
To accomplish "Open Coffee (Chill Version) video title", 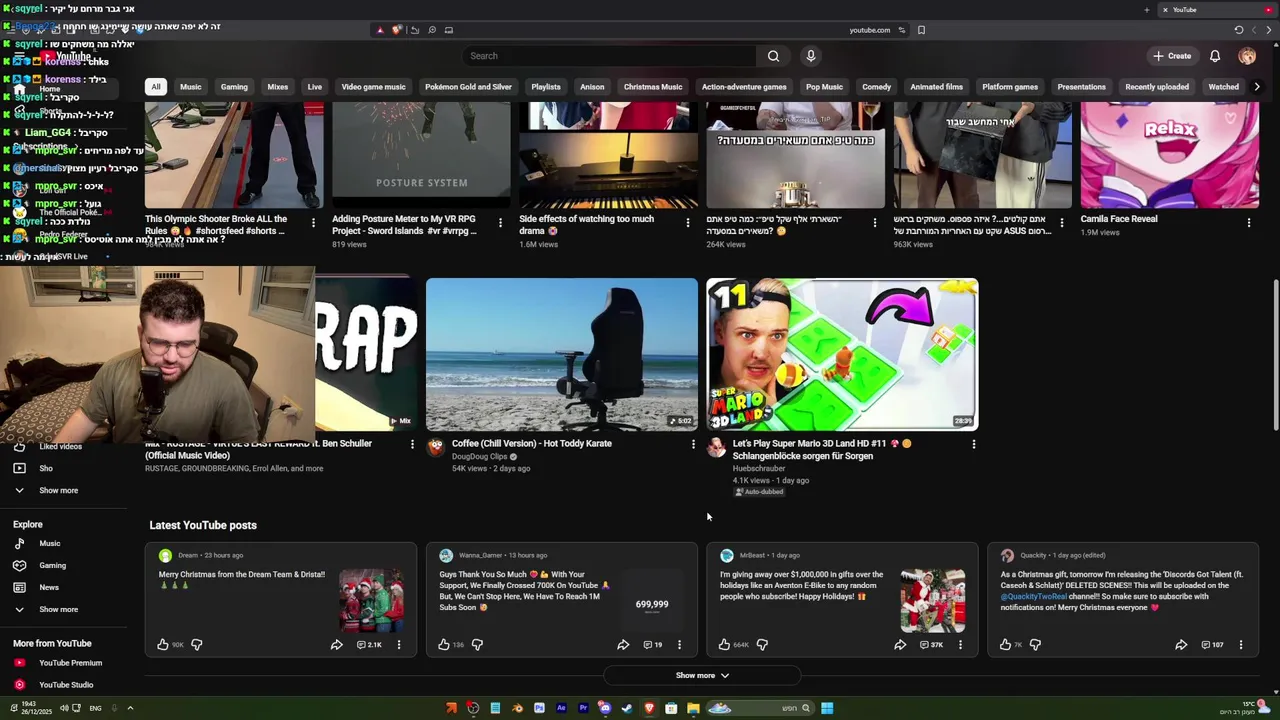I will pyautogui.click(x=532, y=443).
